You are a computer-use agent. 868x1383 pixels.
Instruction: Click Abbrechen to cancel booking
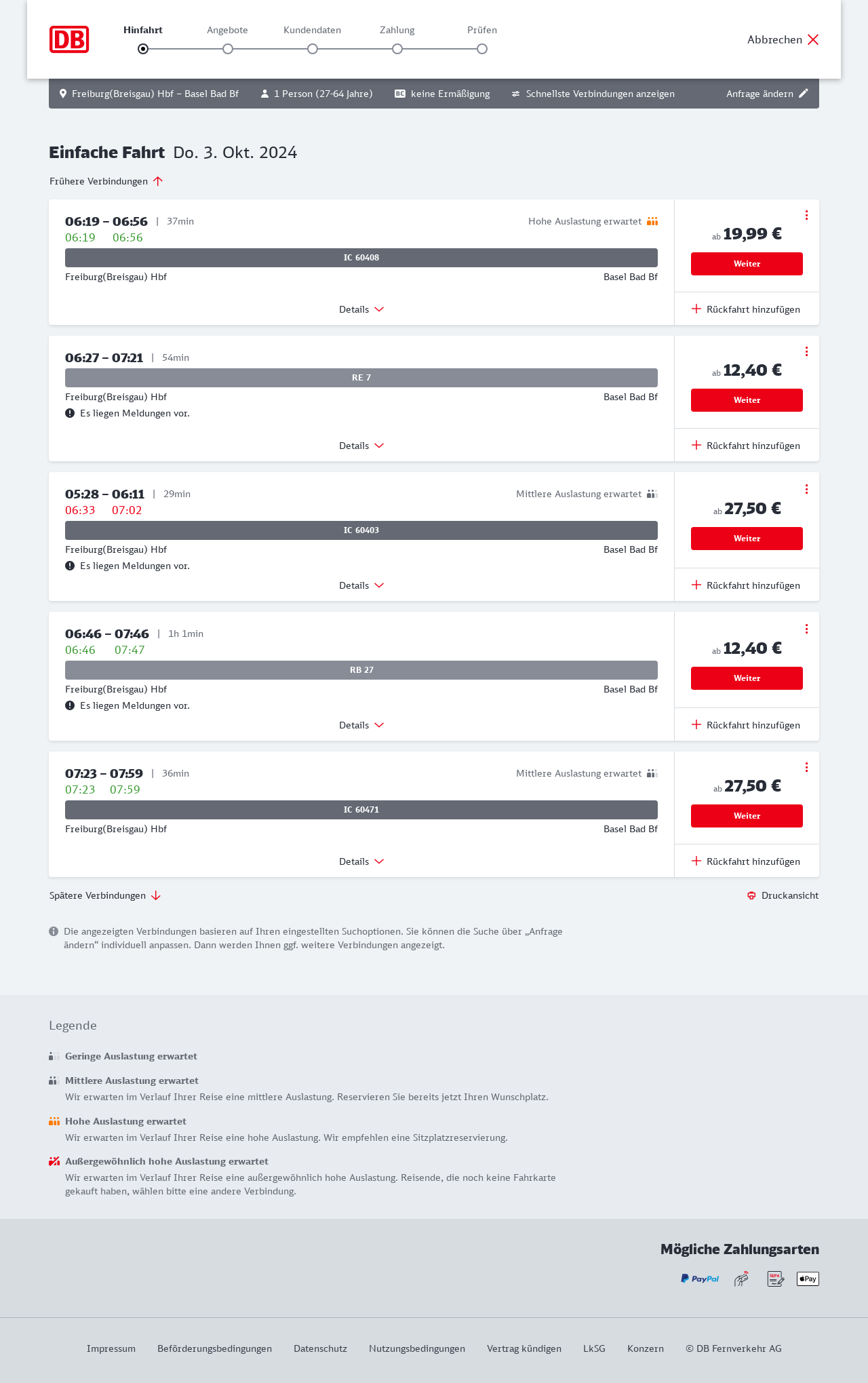(x=783, y=39)
